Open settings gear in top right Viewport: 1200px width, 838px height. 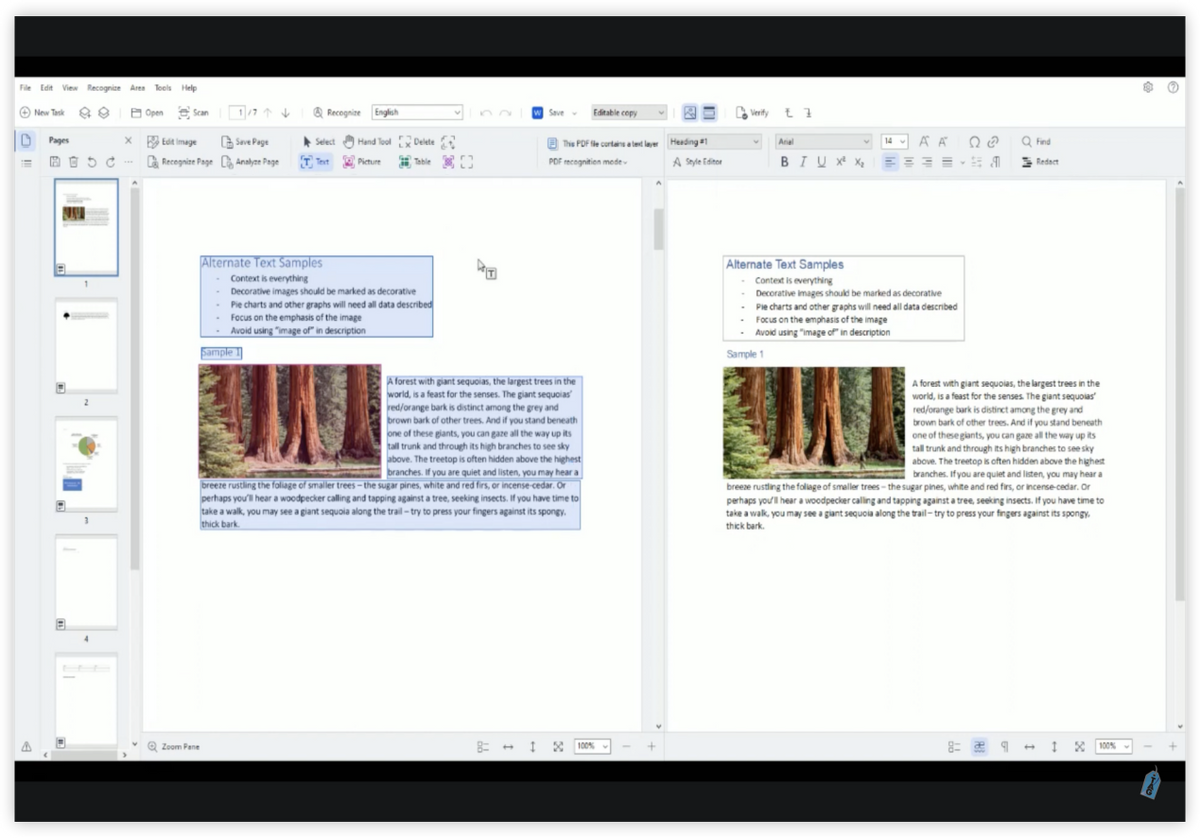point(1148,88)
